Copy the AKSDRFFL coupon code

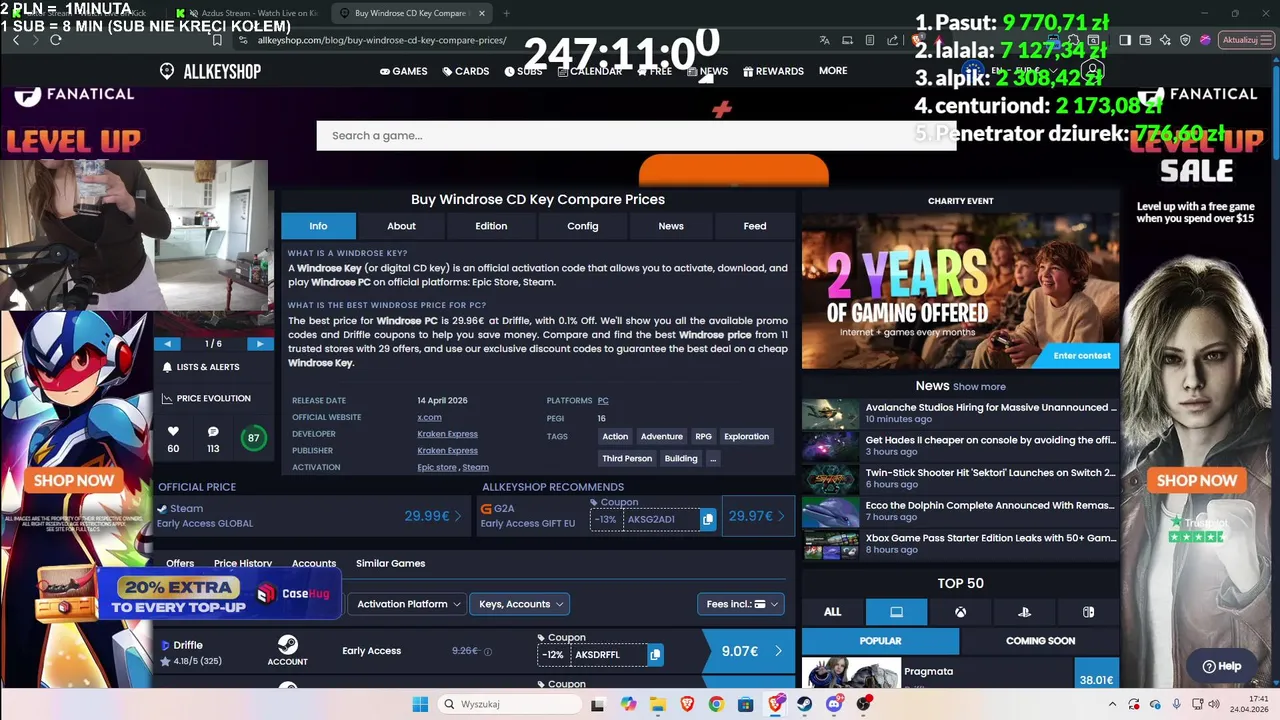pos(655,655)
